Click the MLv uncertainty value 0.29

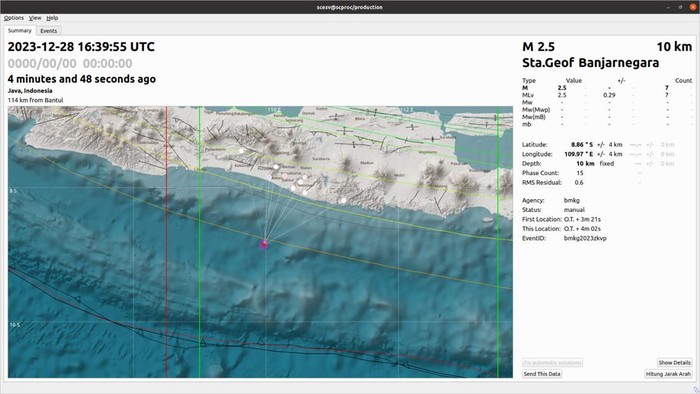[x=609, y=95]
